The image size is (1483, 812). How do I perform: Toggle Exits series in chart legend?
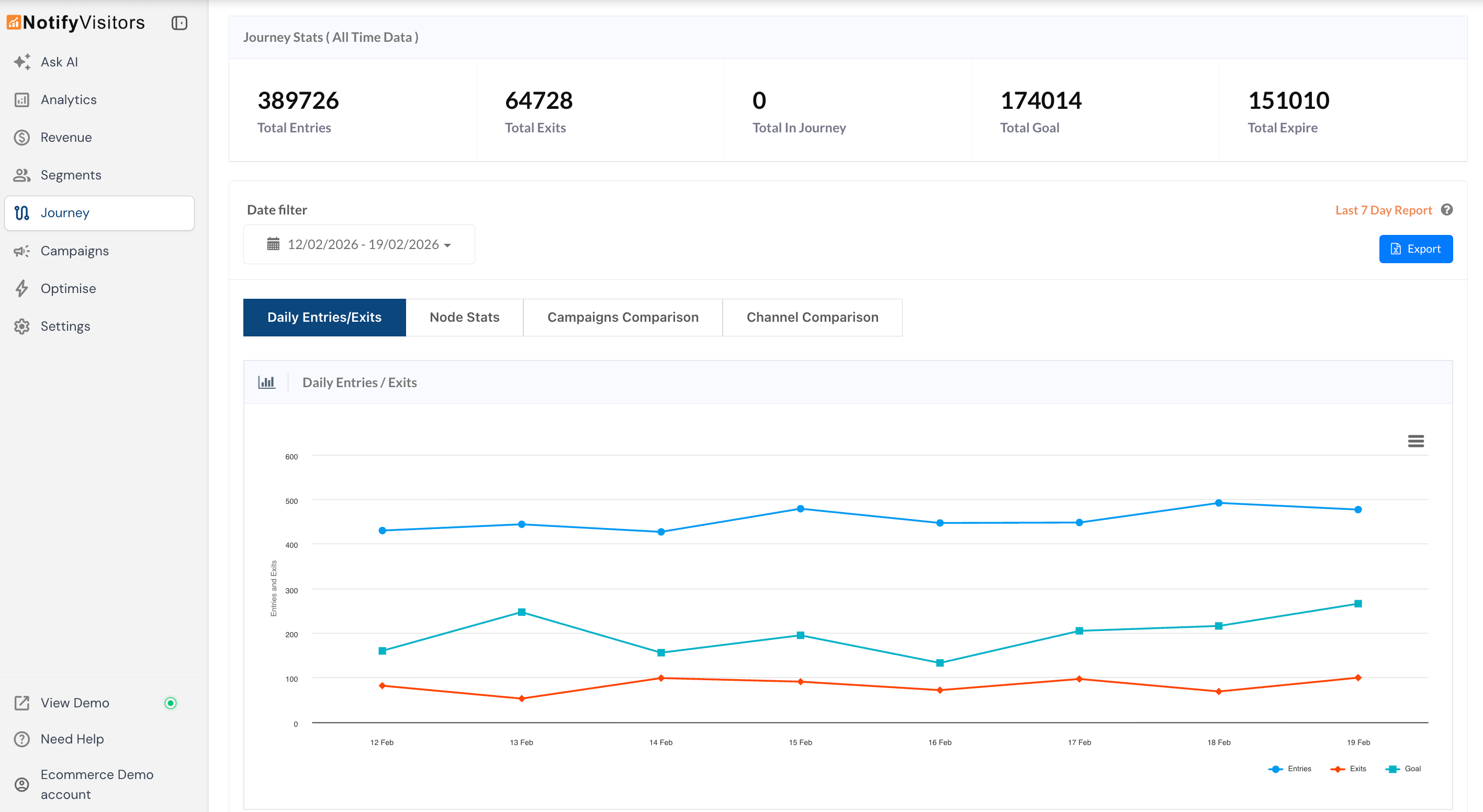(1349, 769)
